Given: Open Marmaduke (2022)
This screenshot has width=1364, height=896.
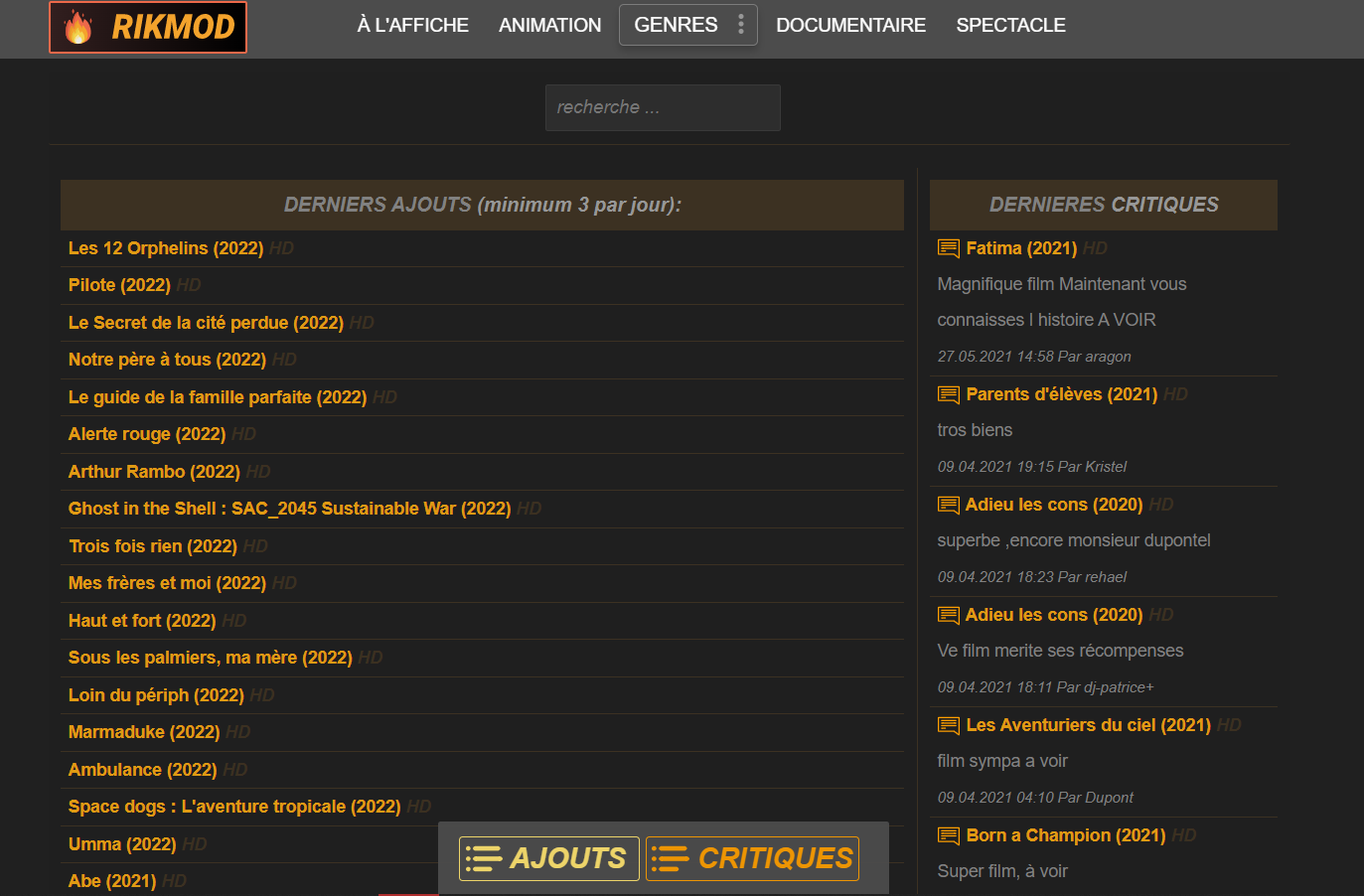Looking at the screenshot, I should pos(144,732).
